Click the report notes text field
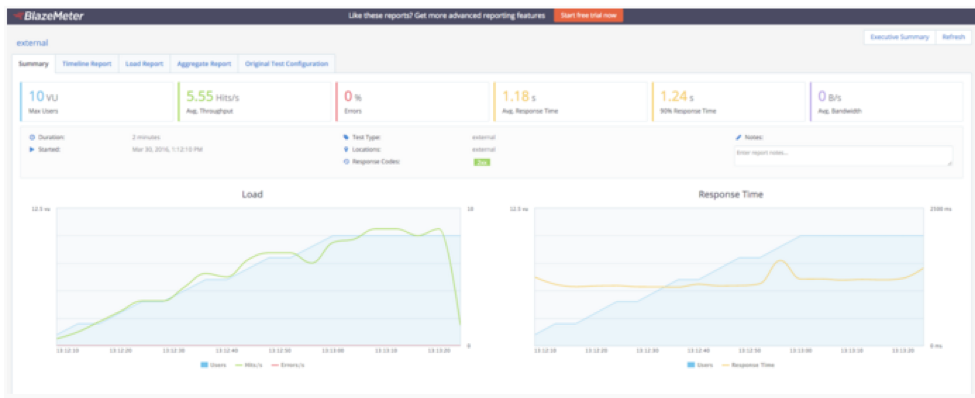 [x=843, y=155]
